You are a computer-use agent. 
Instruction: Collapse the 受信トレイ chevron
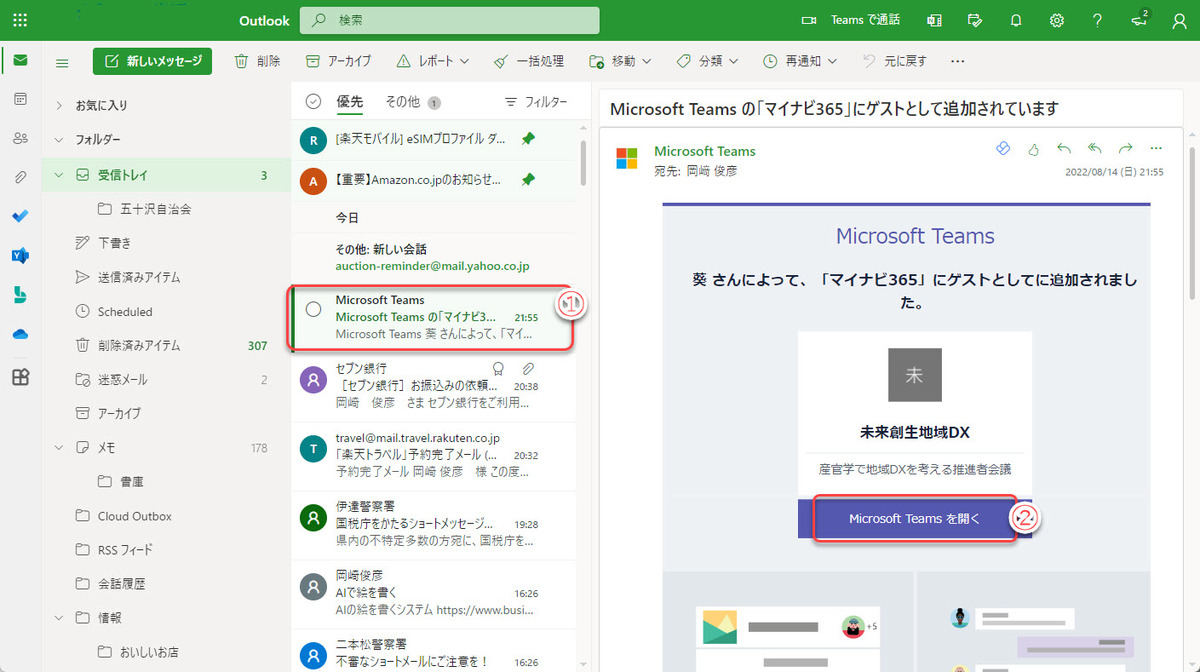(x=58, y=175)
